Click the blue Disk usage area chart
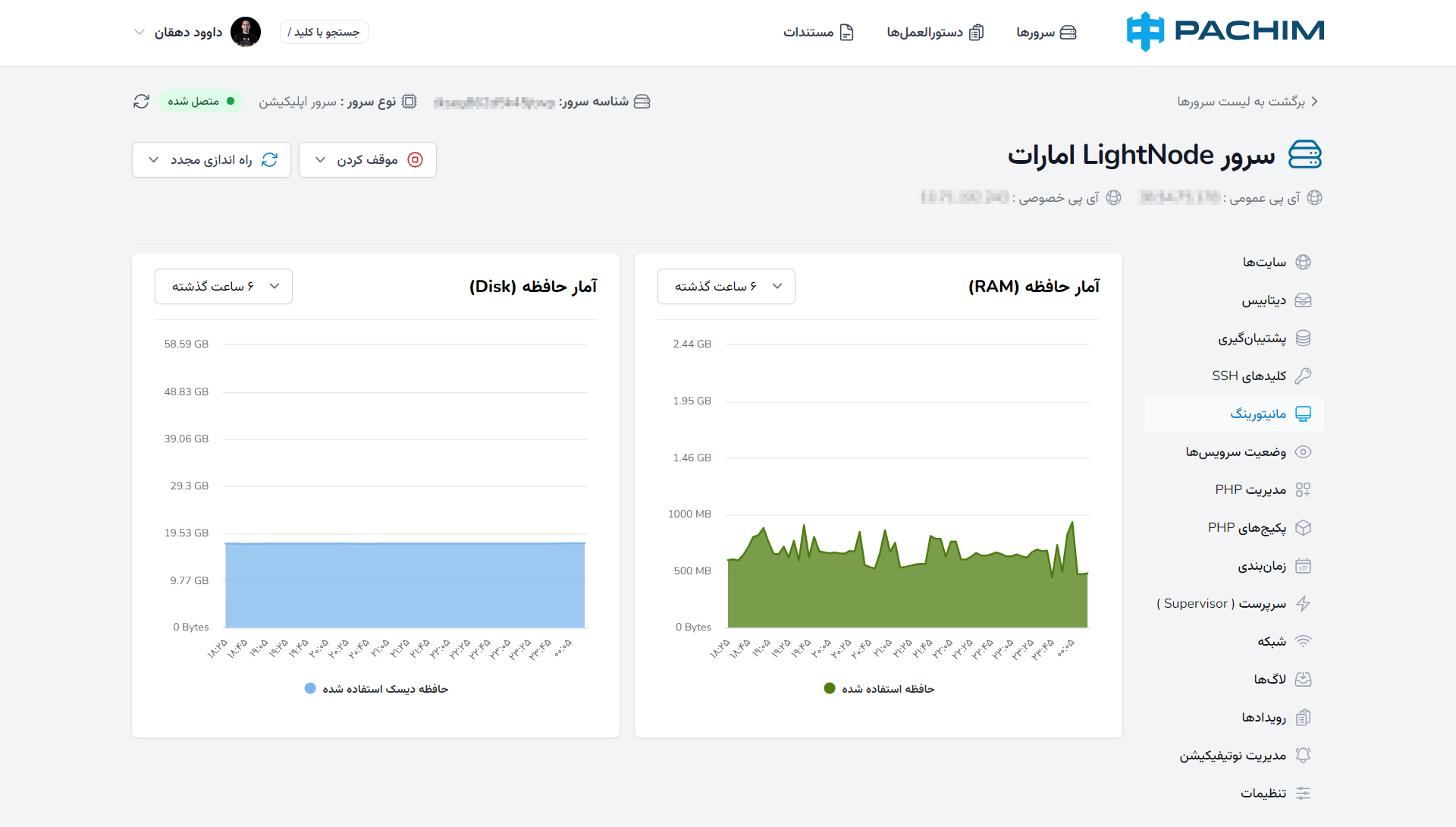Screen dimensions: 1456x827 (405, 585)
